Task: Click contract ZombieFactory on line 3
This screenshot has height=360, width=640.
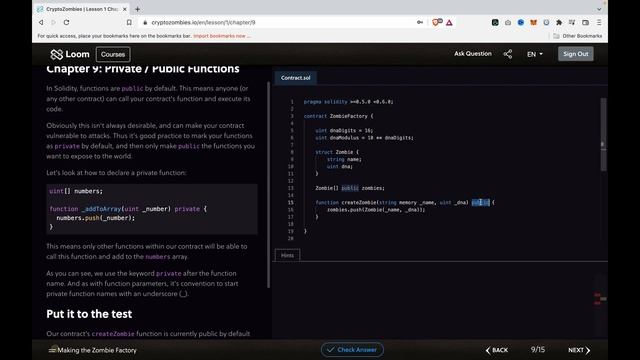Action: (x=338, y=116)
